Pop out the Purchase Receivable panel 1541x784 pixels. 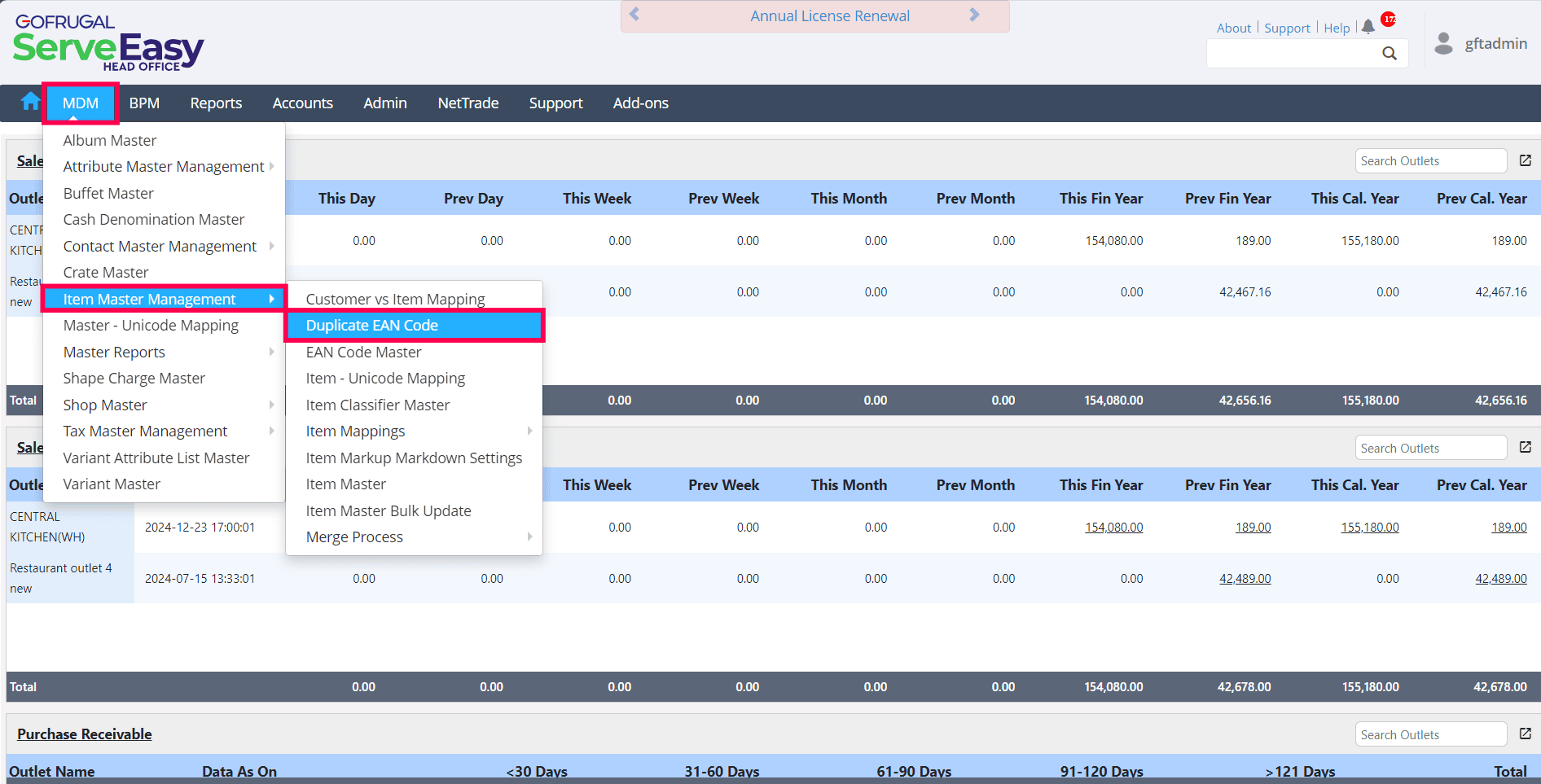pyautogui.click(x=1526, y=734)
